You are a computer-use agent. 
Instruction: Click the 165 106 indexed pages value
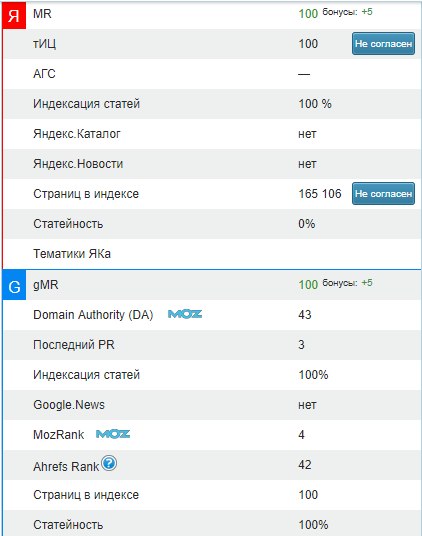(320, 194)
